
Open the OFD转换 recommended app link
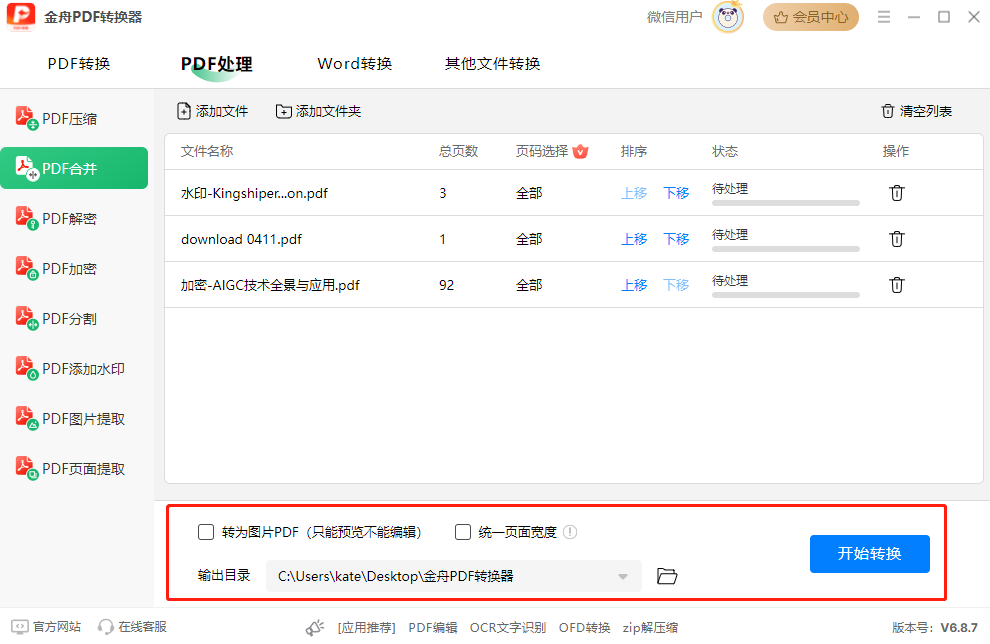584,628
